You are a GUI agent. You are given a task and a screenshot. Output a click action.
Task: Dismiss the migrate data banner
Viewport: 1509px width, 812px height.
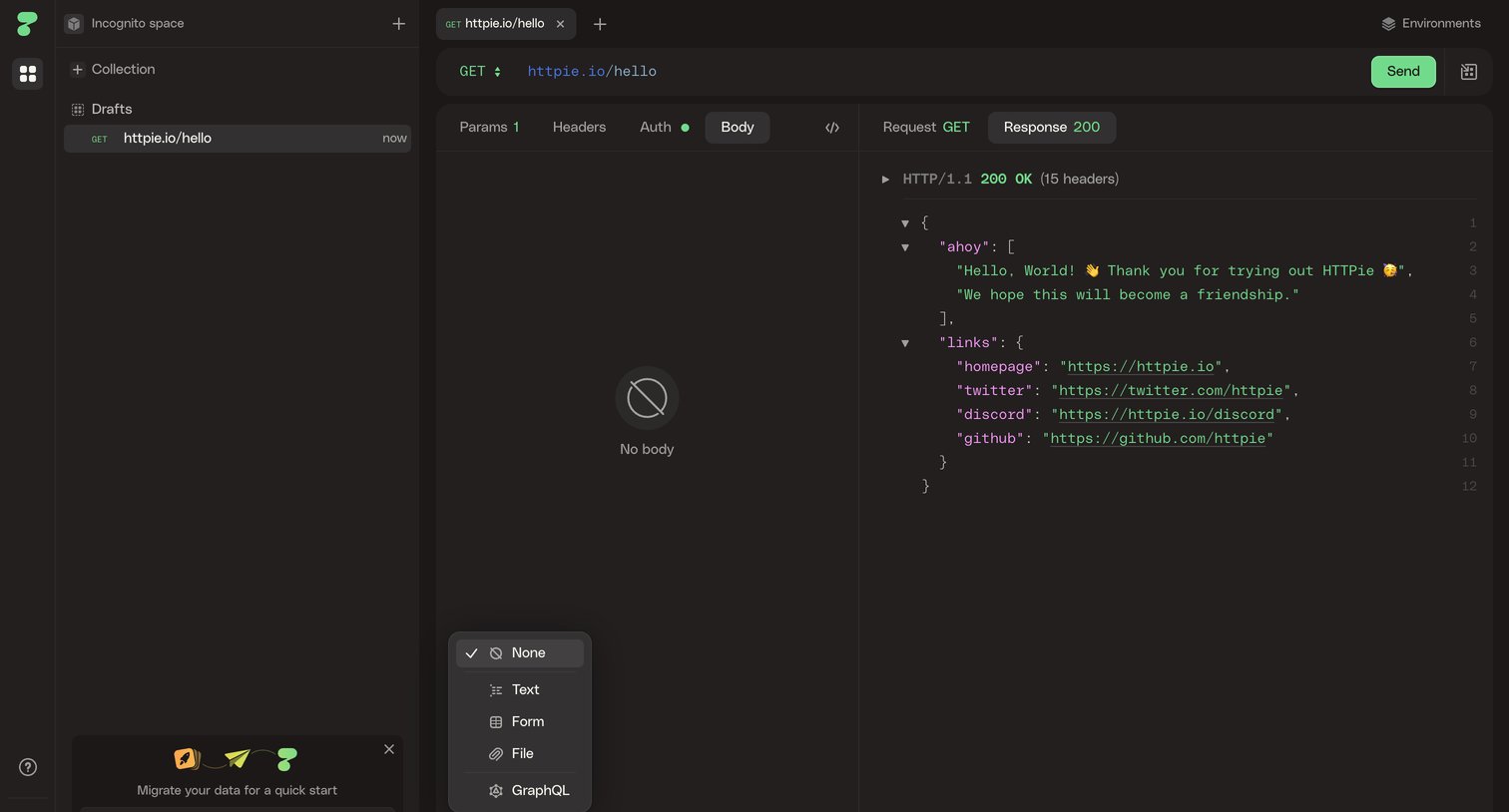tap(389, 749)
